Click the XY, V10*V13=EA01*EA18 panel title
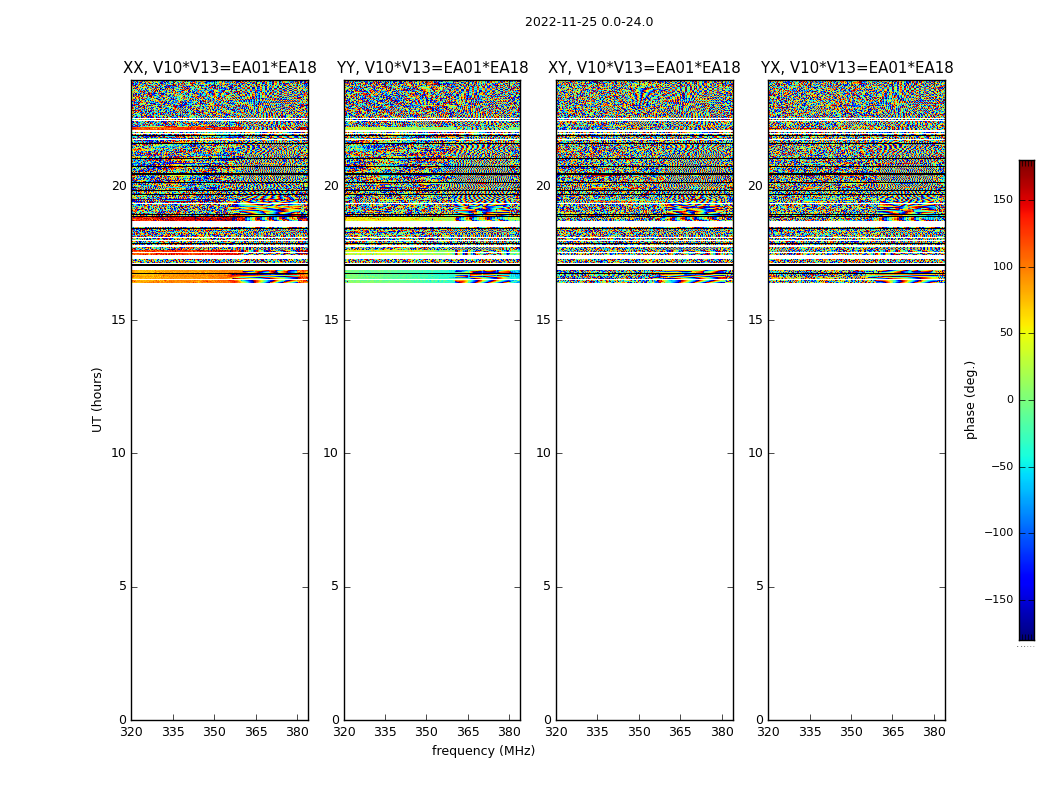1050x800 pixels. click(x=644, y=68)
